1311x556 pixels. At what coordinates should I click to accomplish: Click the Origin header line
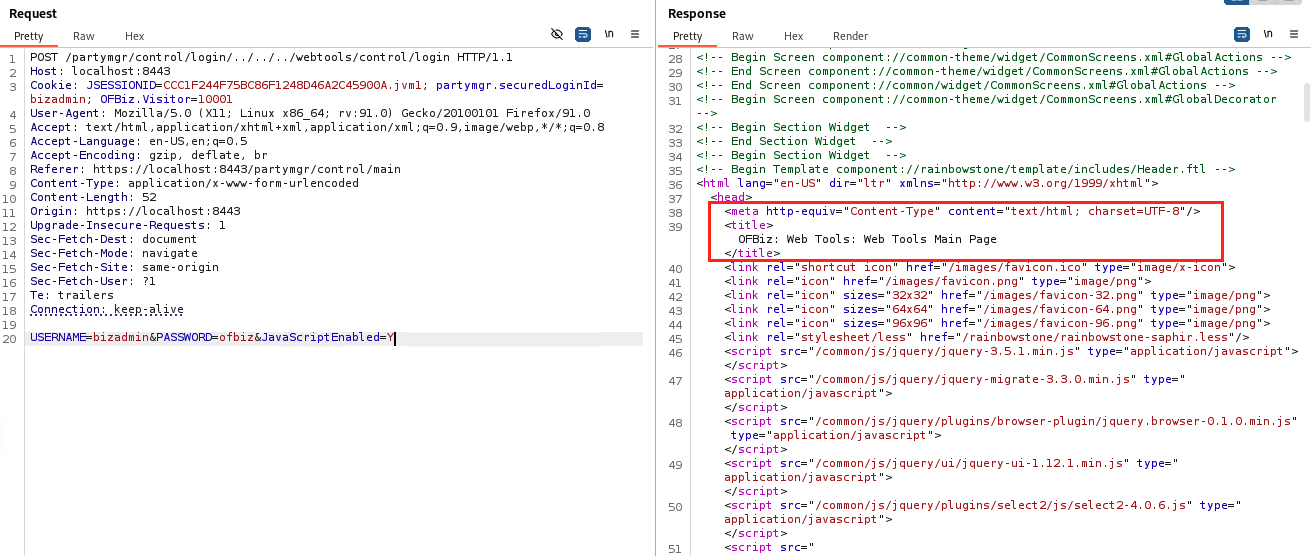tap(135, 212)
